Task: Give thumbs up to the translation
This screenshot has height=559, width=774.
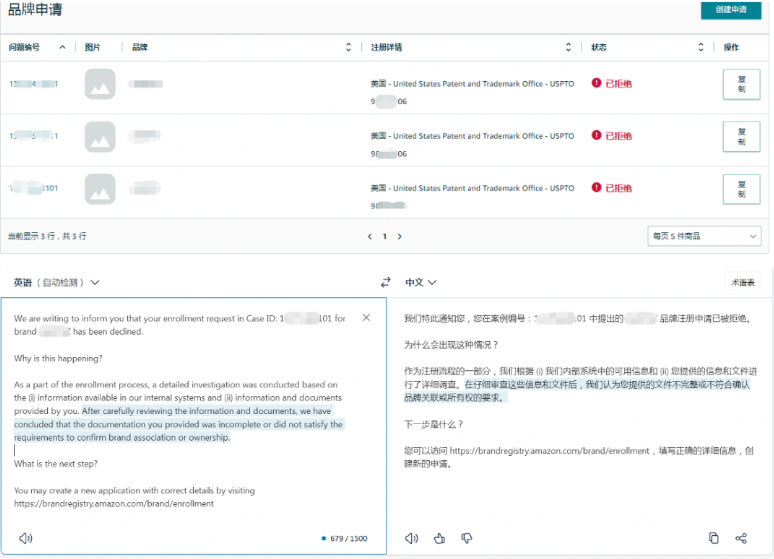Action: point(439,538)
